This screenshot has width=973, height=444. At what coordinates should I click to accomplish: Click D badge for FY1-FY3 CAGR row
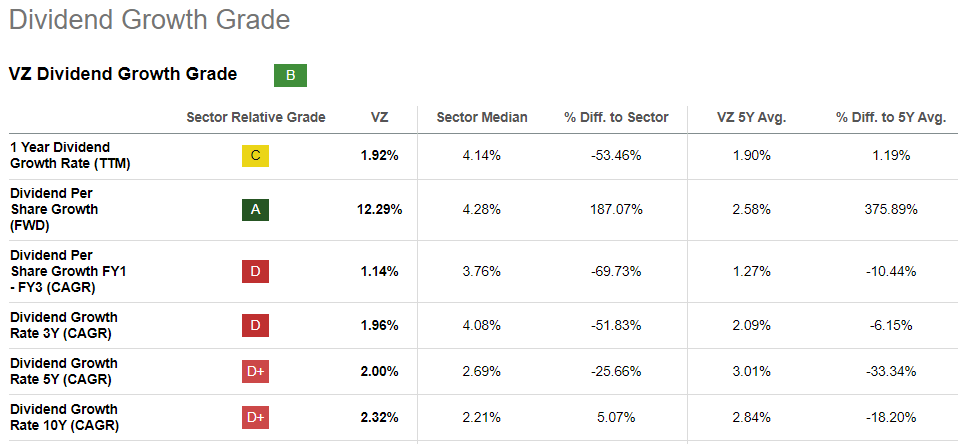[256, 271]
